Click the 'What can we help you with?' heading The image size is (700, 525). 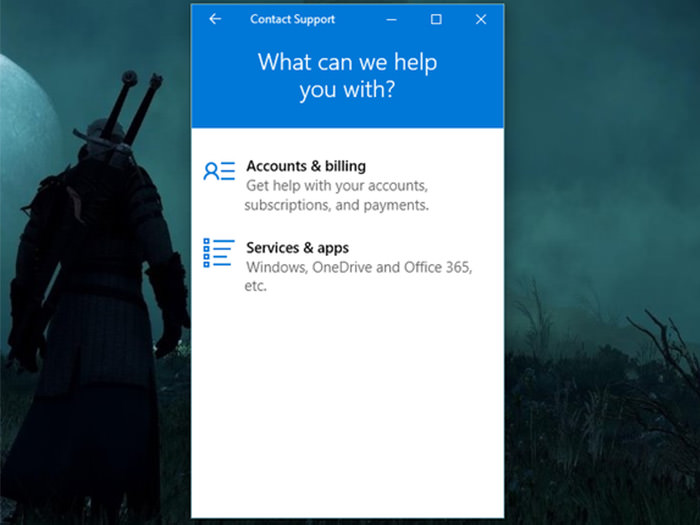point(347,75)
